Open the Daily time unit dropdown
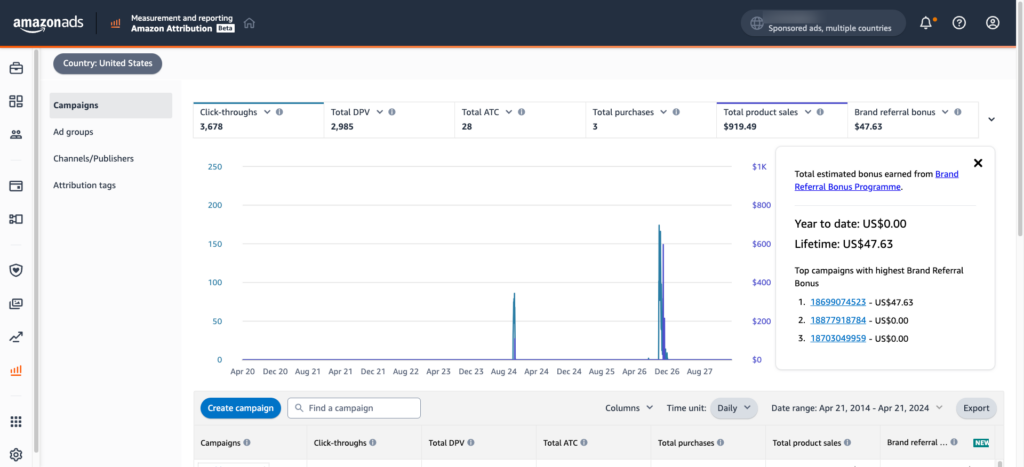 (x=734, y=408)
